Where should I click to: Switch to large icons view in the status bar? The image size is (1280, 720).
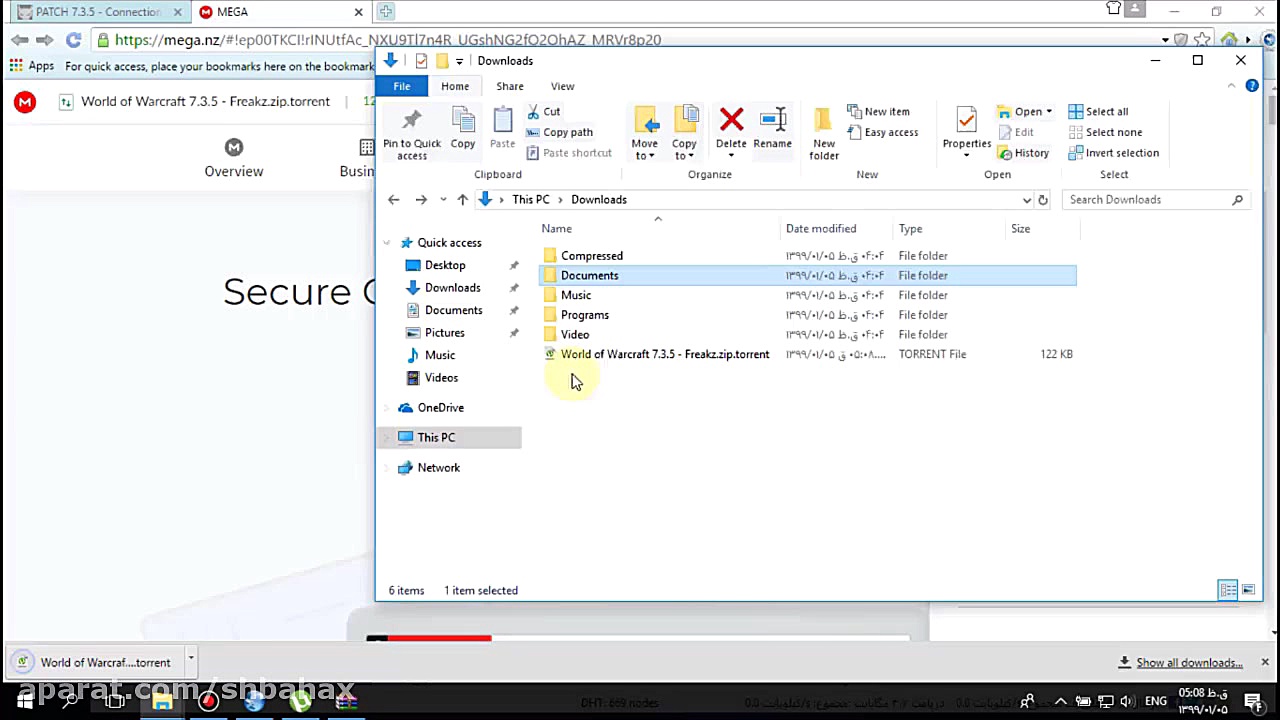point(1248,590)
